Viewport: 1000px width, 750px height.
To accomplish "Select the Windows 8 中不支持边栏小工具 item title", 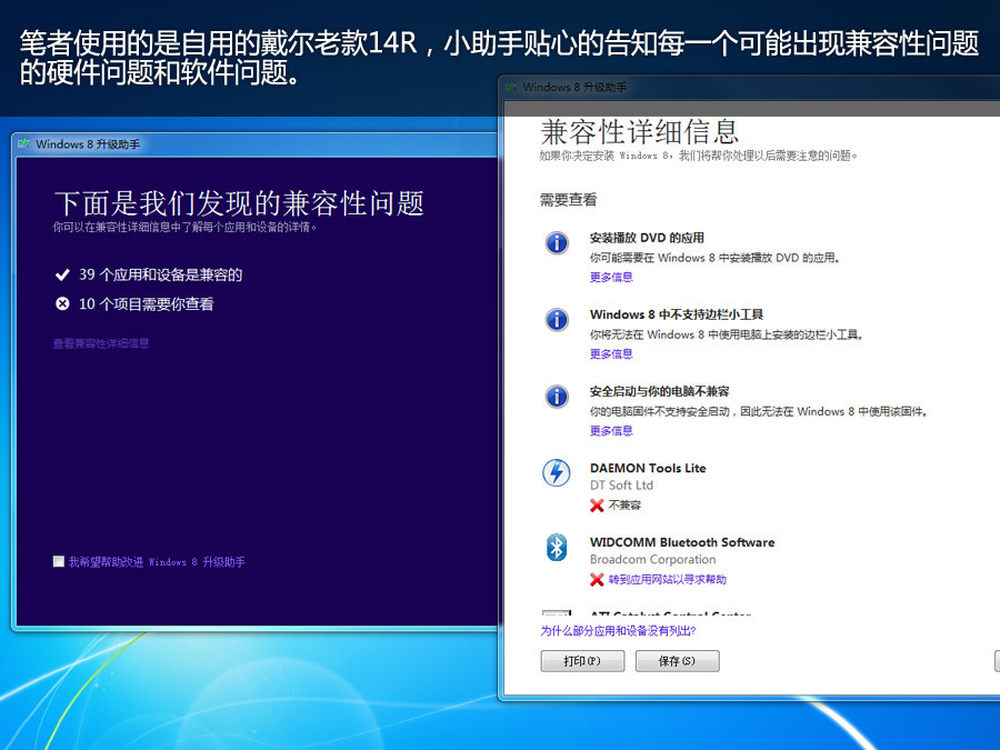I will [677, 314].
